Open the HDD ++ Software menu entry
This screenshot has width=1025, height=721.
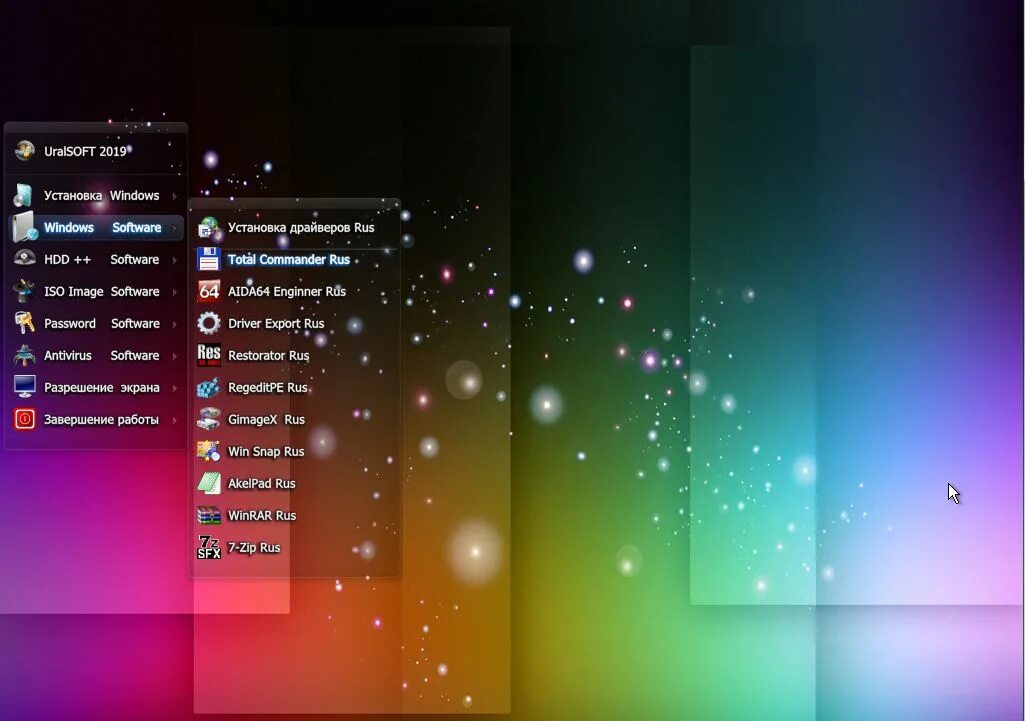coord(96,260)
